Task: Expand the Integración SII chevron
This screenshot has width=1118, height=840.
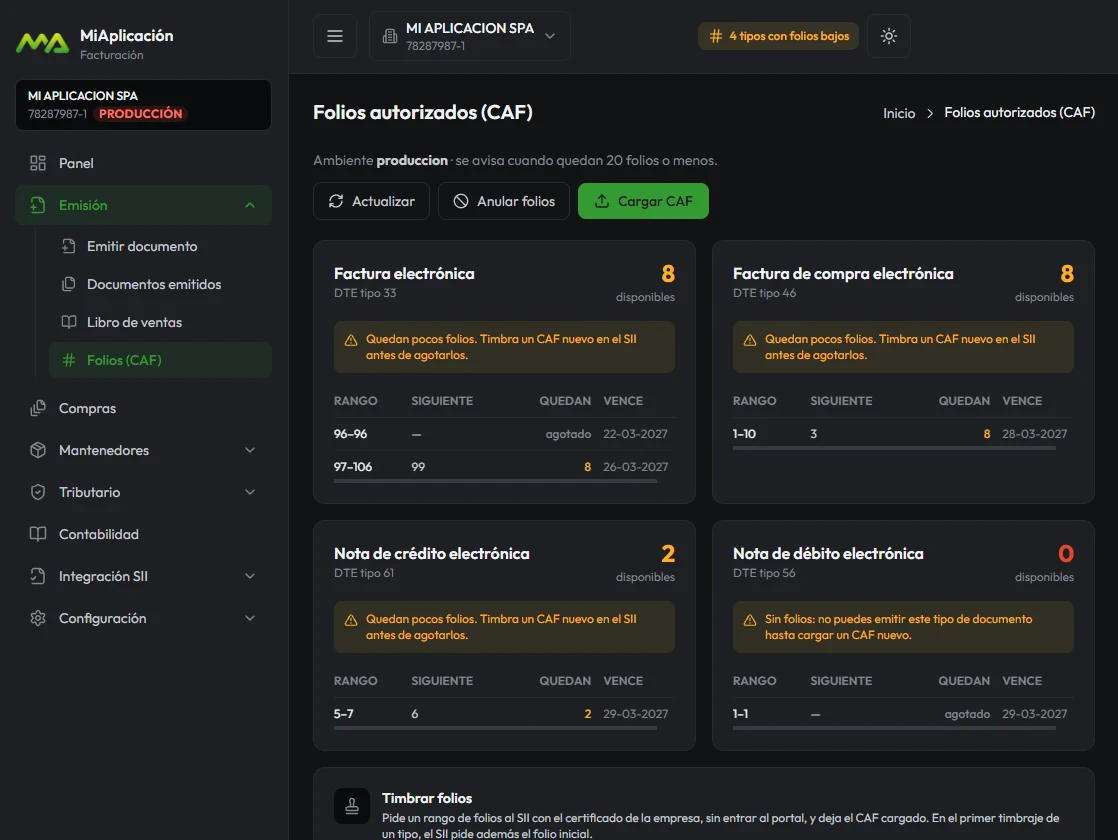Action: tap(250, 576)
